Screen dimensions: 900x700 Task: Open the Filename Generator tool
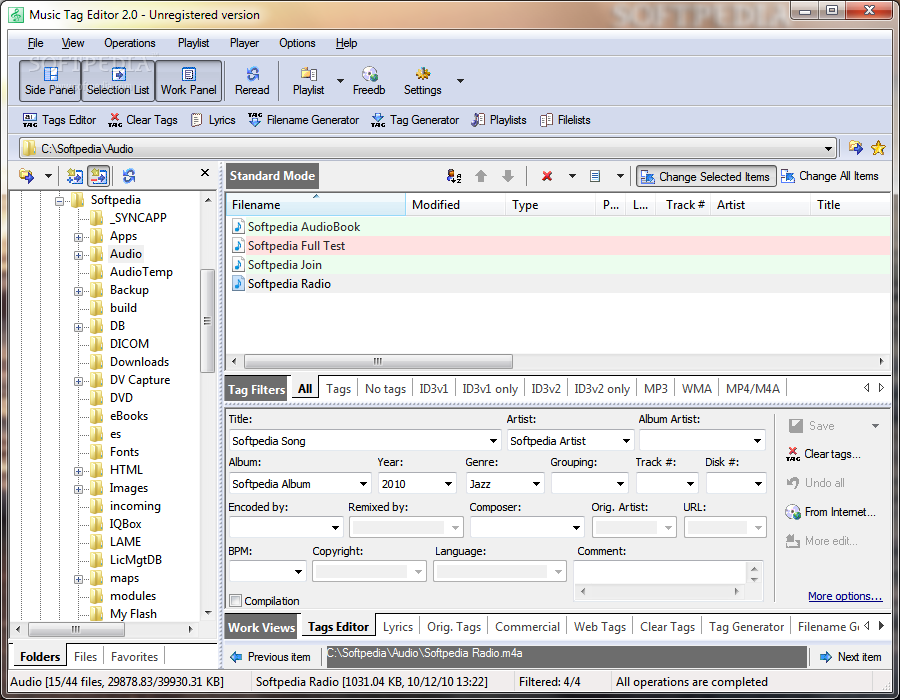pos(303,120)
